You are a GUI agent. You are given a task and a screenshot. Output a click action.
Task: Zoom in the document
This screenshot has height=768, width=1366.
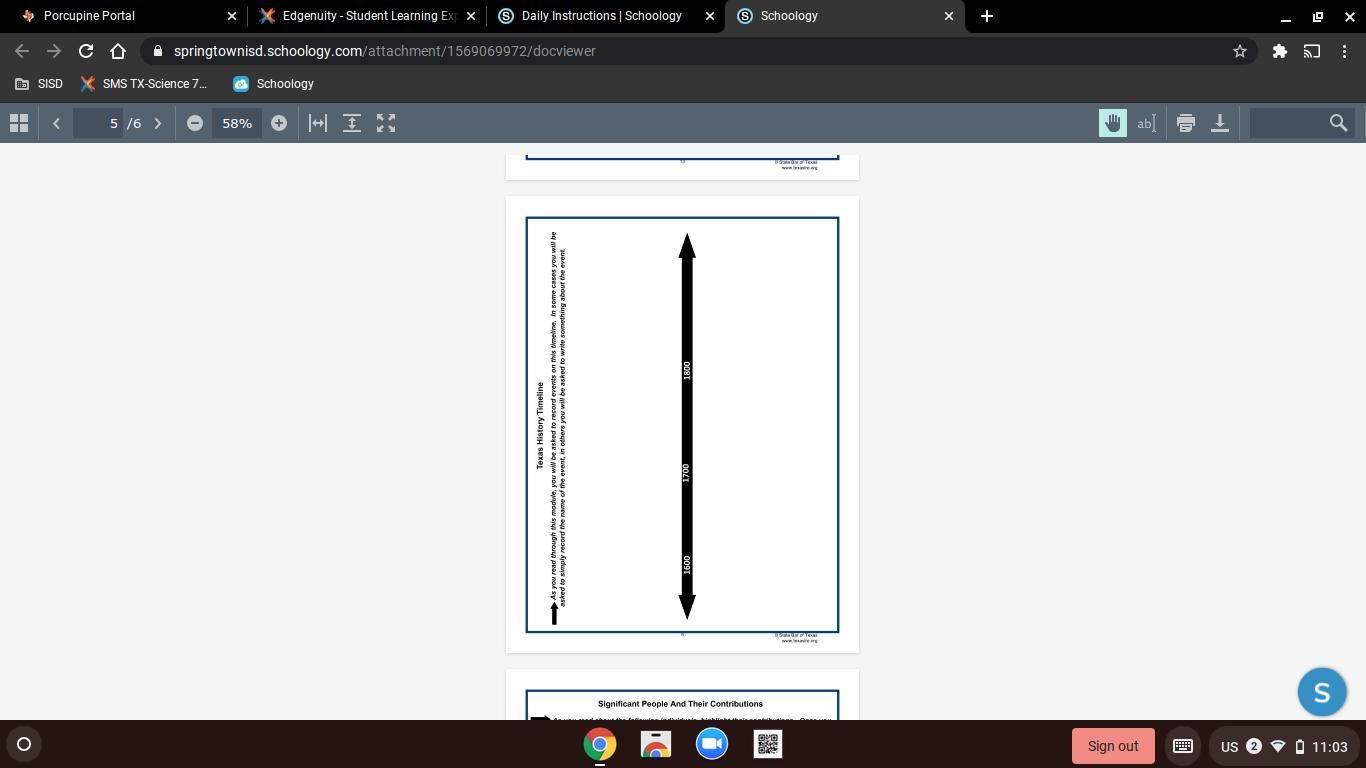(x=279, y=123)
